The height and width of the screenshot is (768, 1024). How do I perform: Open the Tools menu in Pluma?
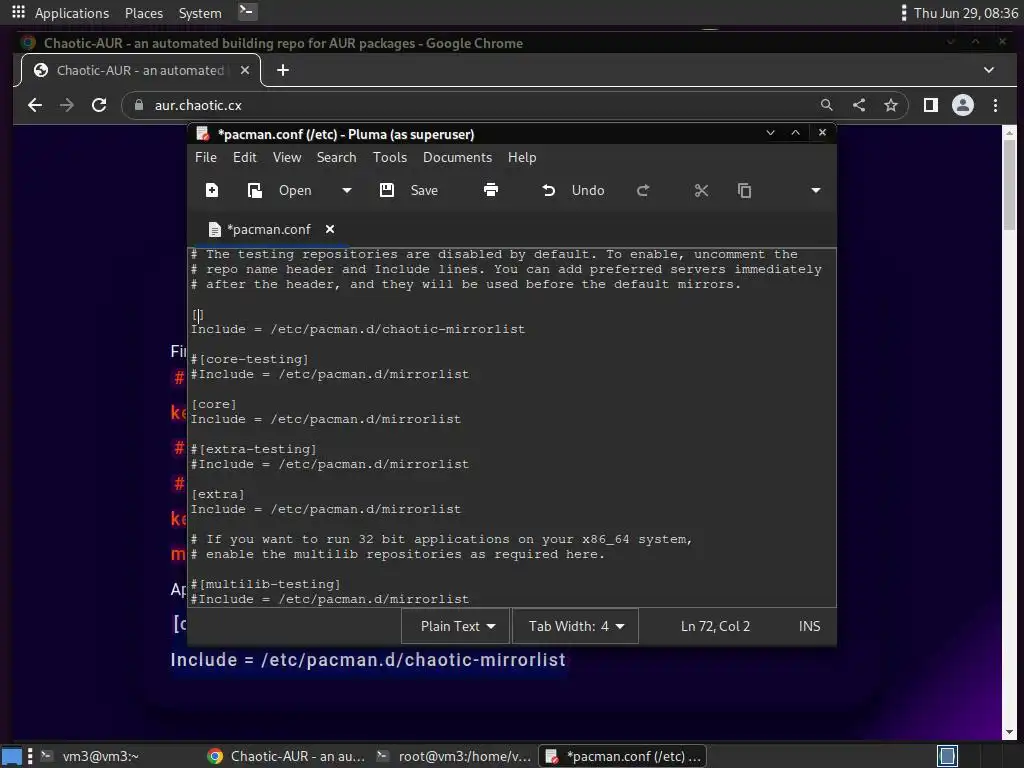tap(390, 157)
